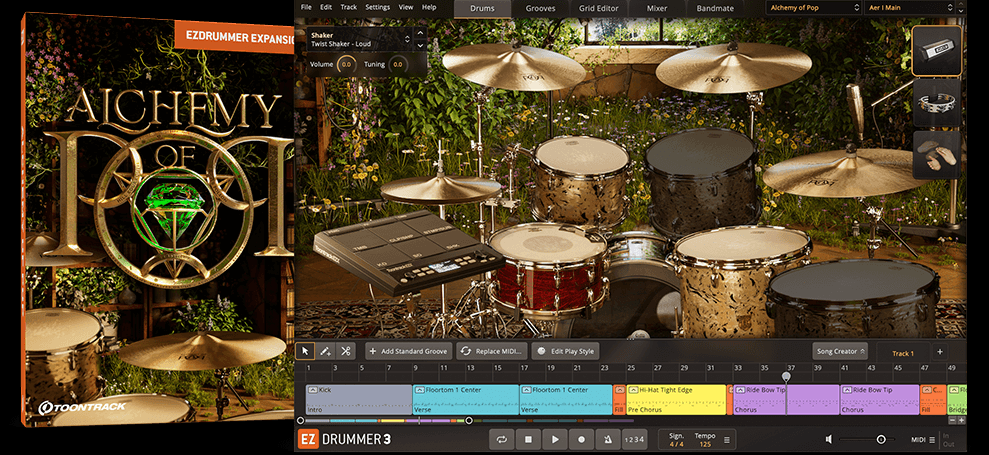The width and height of the screenshot is (989, 455).
Task: Click the playhead marker near bar 37
Action: coord(787,376)
